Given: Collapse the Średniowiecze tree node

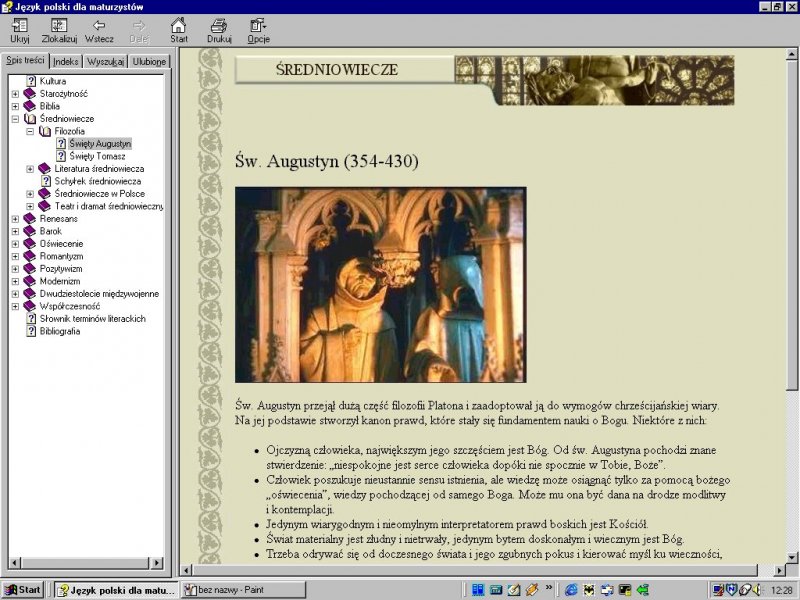Looking at the screenshot, I should (15, 118).
